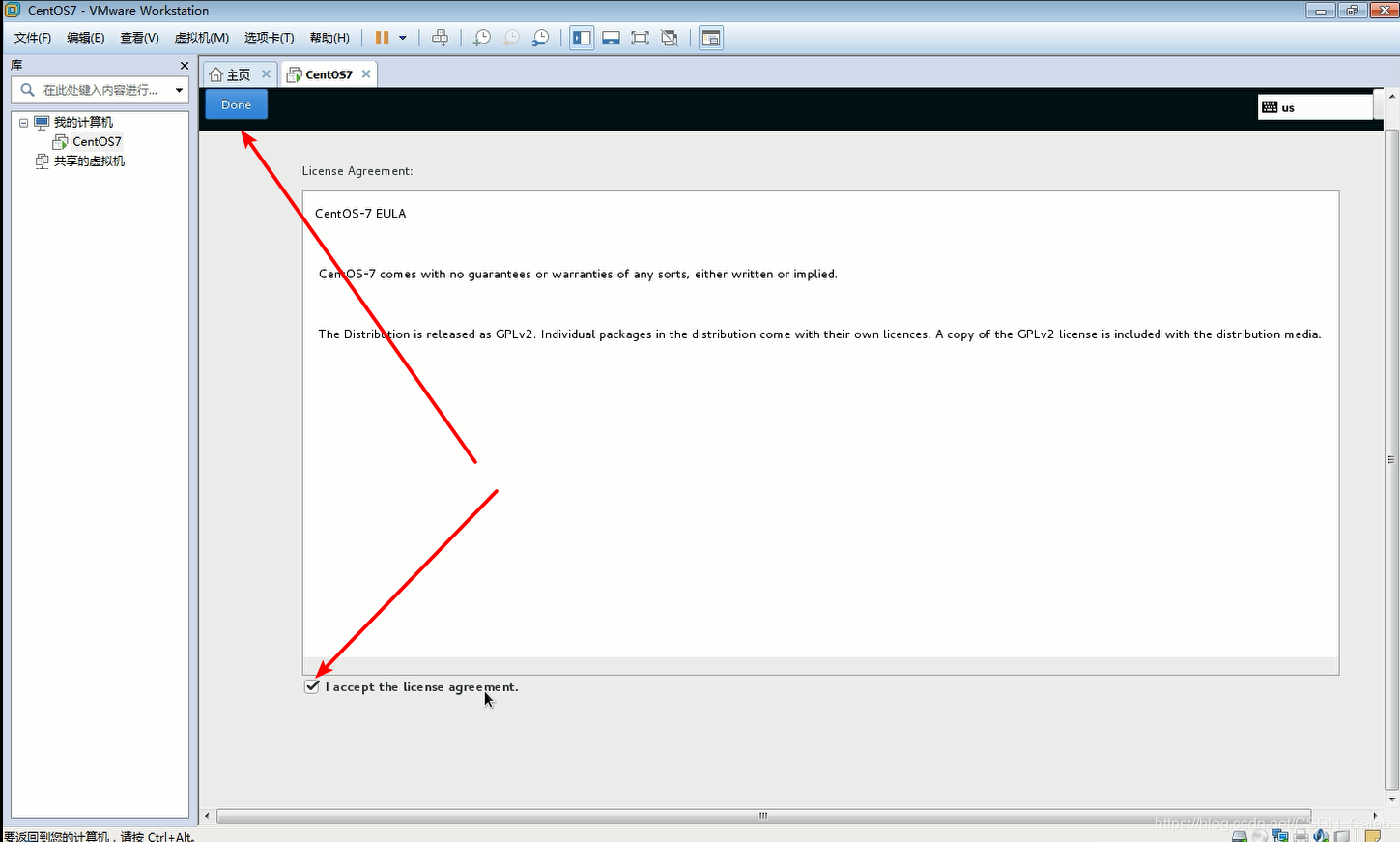Take a snapshot of this virtual machine
Image resolution: width=1400 pixels, height=842 pixels.
click(x=481, y=38)
